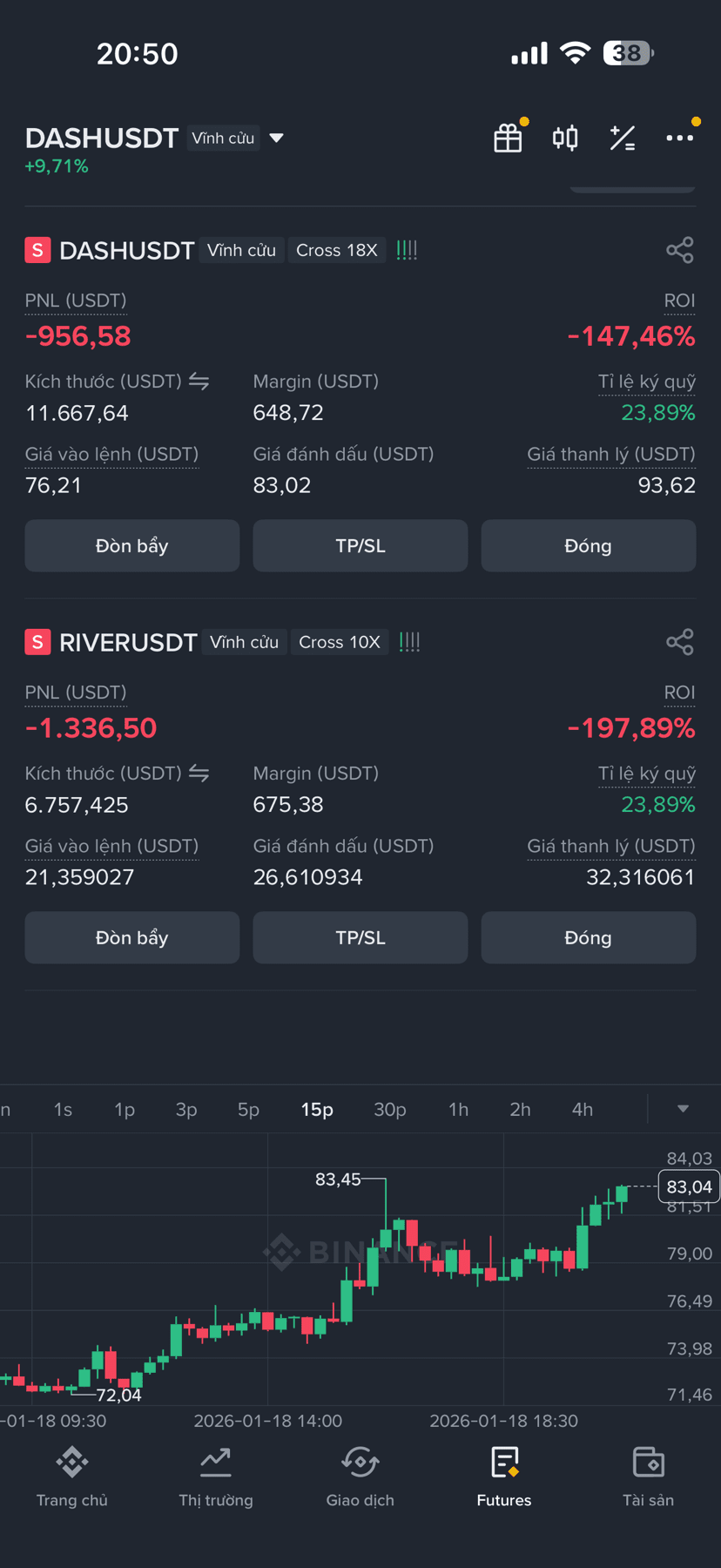The image size is (721, 1568).
Task: Select the 15p chart interval
Action: click(317, 1109)
